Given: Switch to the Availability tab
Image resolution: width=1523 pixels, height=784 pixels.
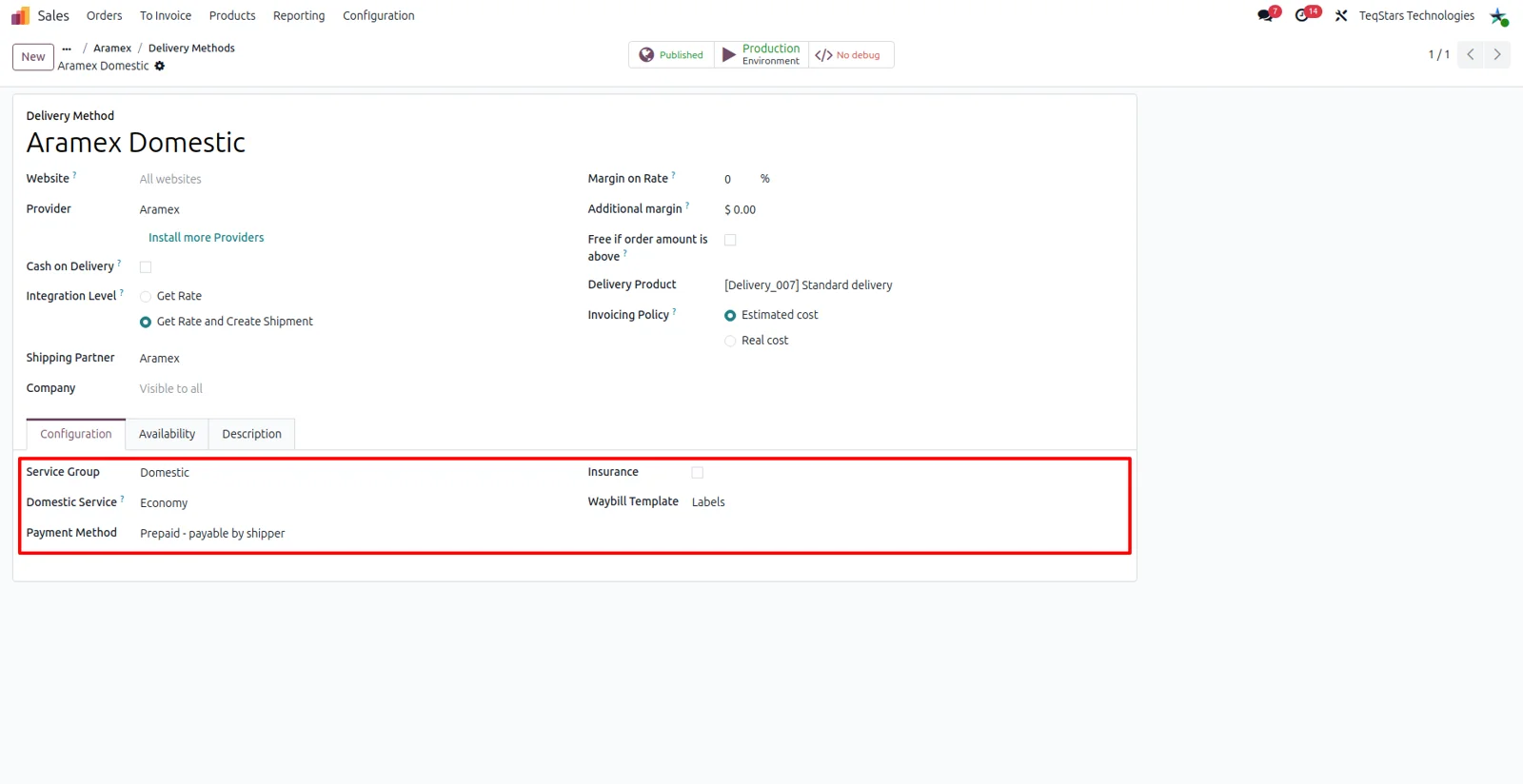Looking at the screenshot, I should click(x=167, y=434).
